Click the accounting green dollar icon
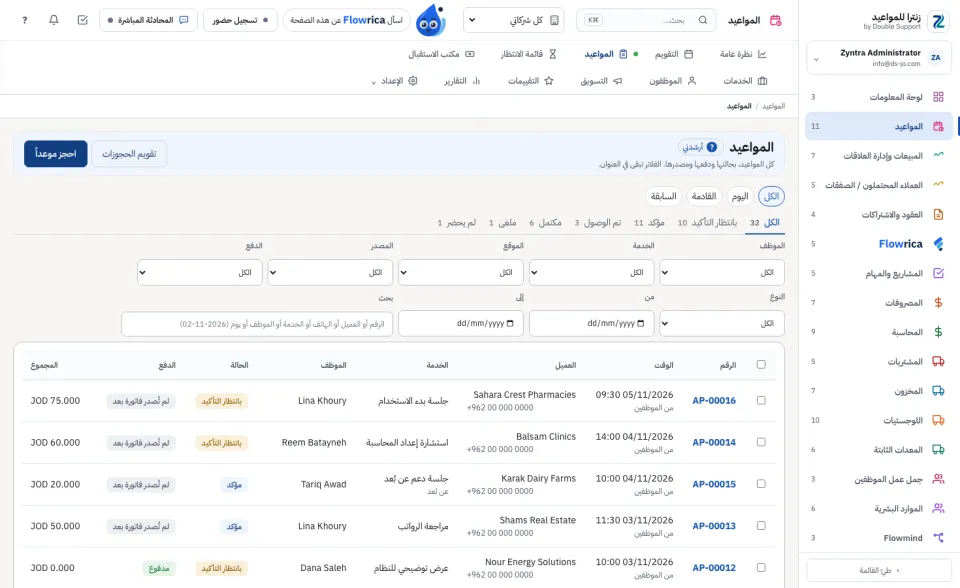The height and width of the screenshot is (588, 960). (x=938, y=332)
